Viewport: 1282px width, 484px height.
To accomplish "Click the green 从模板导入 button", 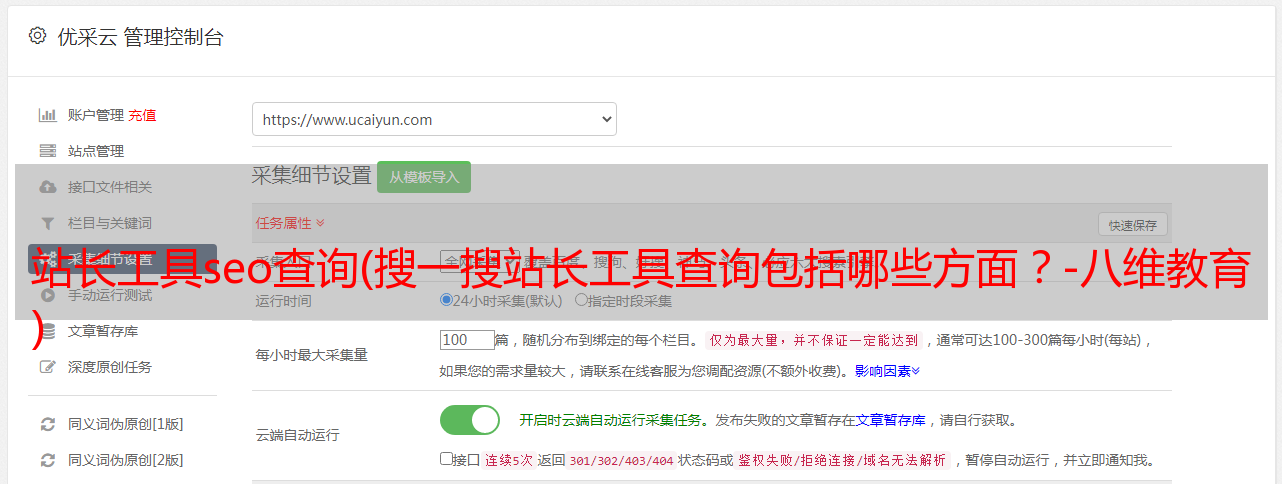I will (x=424, y=177).
